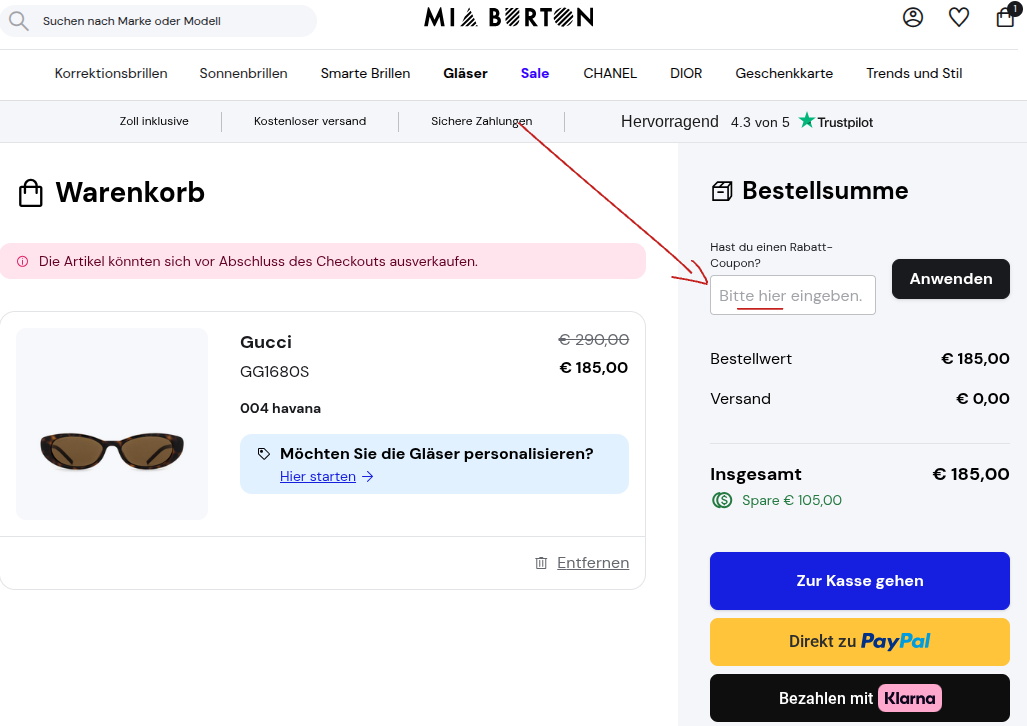
Task: Click the Trustpilot star logo
Action: (806, 121)
